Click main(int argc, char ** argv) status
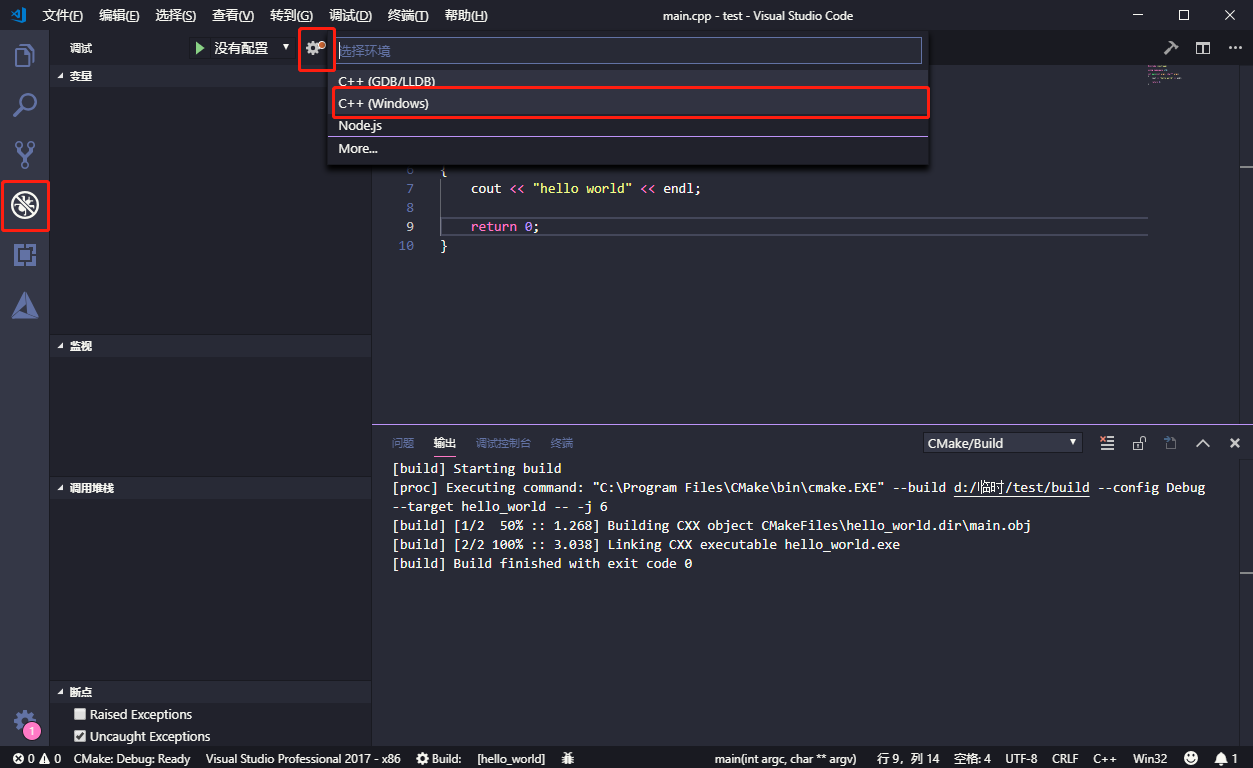Viewport: 1253px width, 768px height. point(787,759)
